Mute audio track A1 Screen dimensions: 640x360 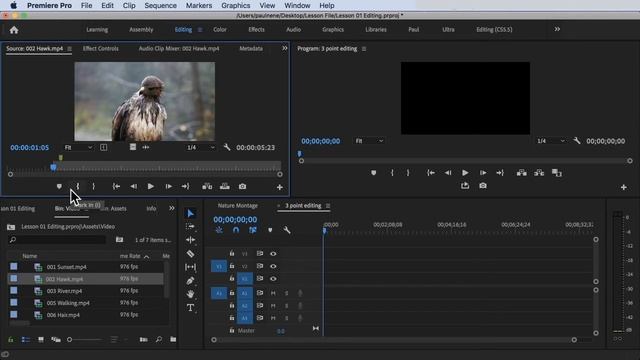click(x=273, y=293)
